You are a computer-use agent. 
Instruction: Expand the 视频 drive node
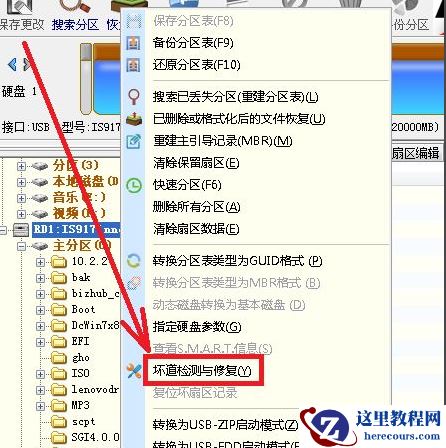[x=21, y=214]
